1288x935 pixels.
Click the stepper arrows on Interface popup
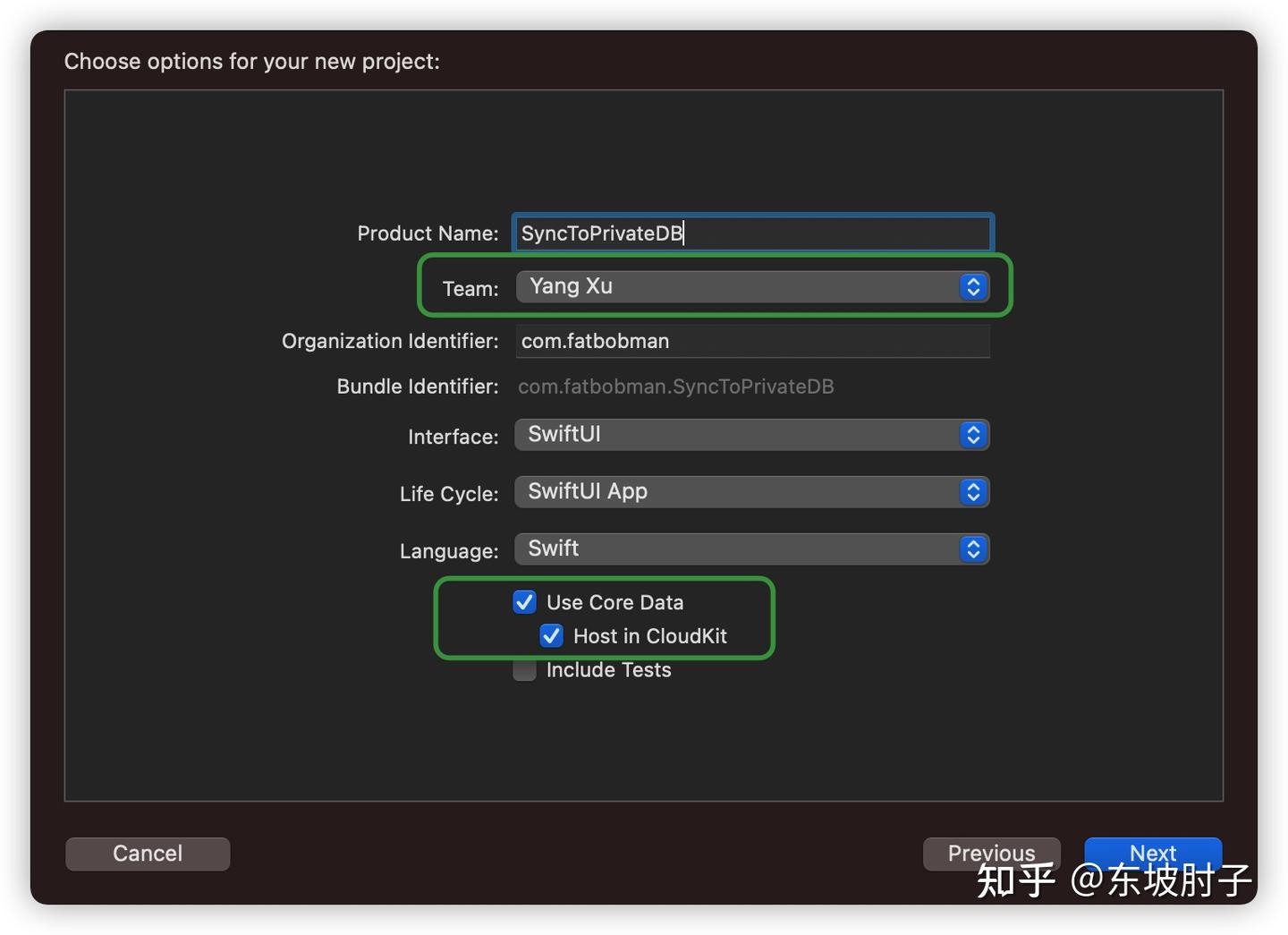pos(972,435)
